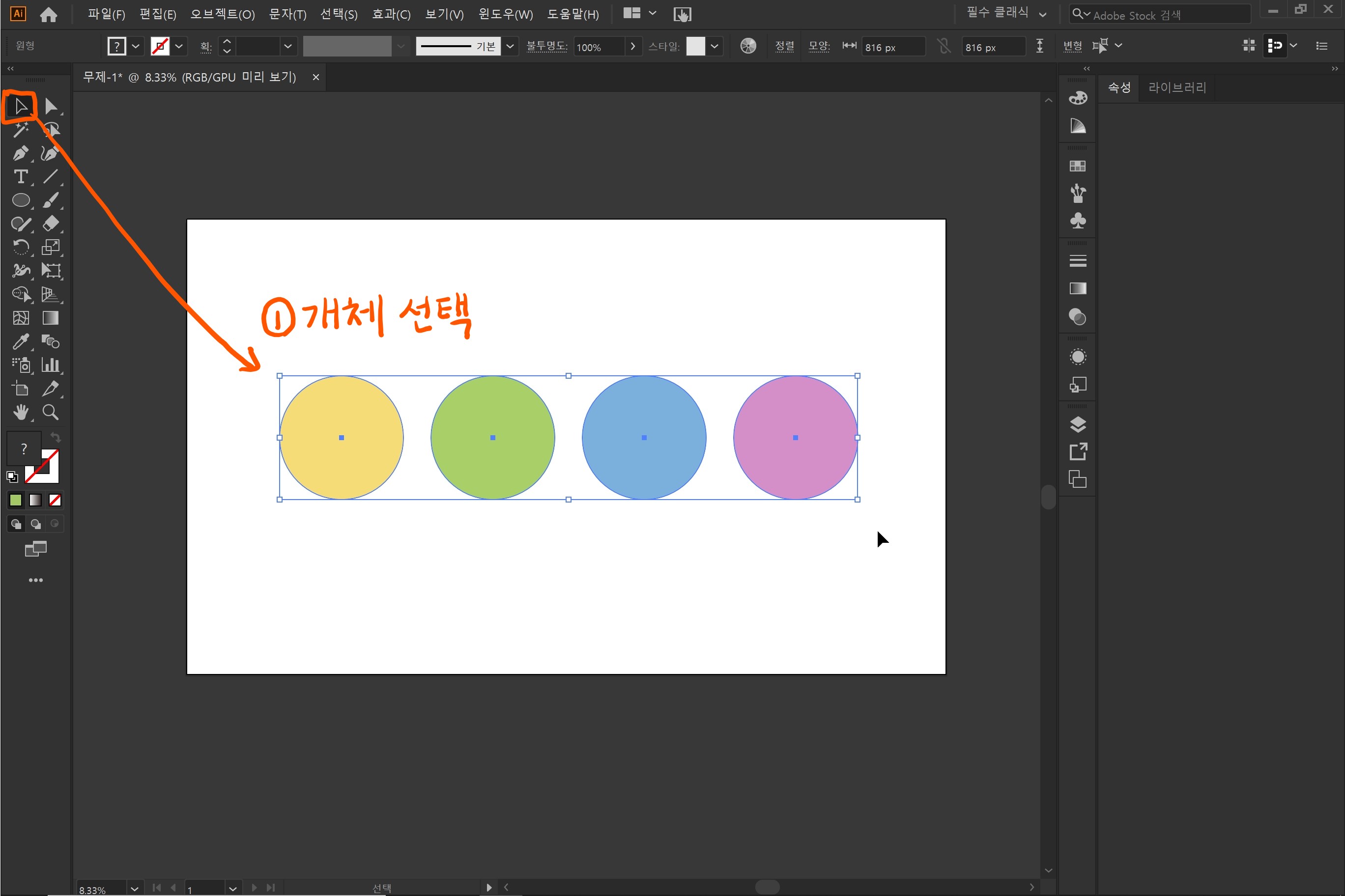
Task: Set fill to None mode
Action: [55, 501]
